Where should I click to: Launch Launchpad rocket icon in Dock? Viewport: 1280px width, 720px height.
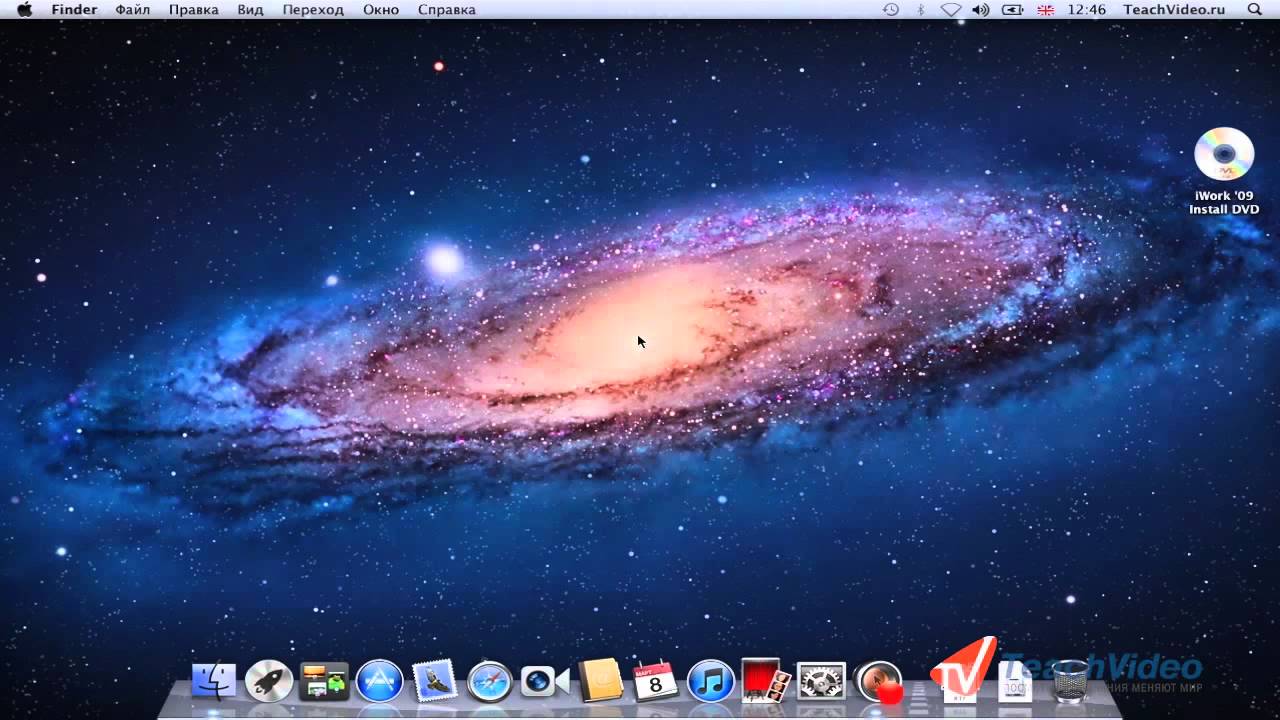coord(269,681)
